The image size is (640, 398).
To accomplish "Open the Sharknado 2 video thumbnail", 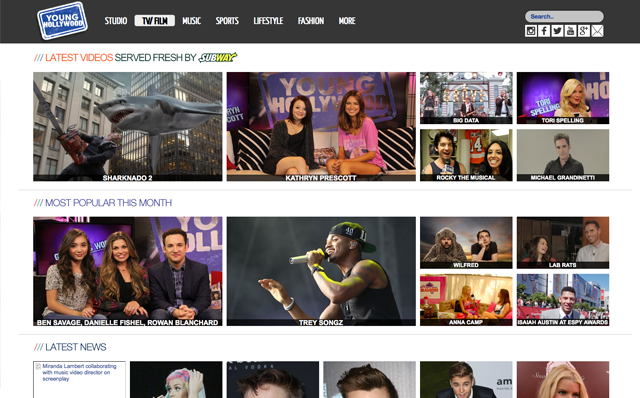I will coord(128,127).
